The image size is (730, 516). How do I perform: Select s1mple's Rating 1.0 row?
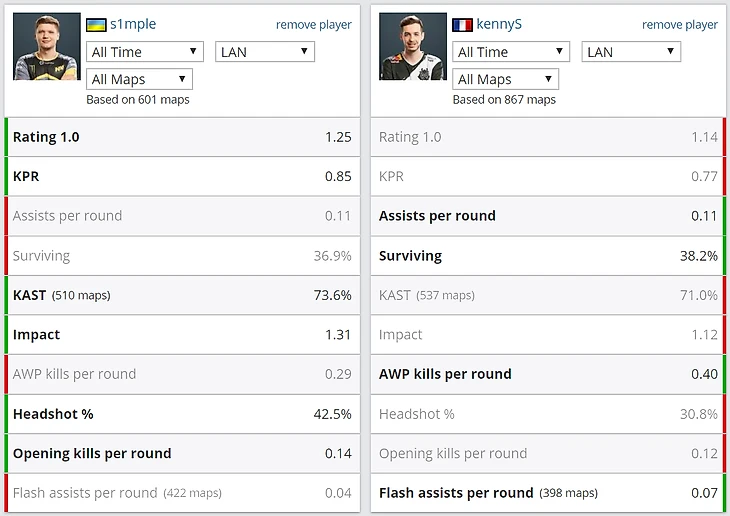[182, 137]
